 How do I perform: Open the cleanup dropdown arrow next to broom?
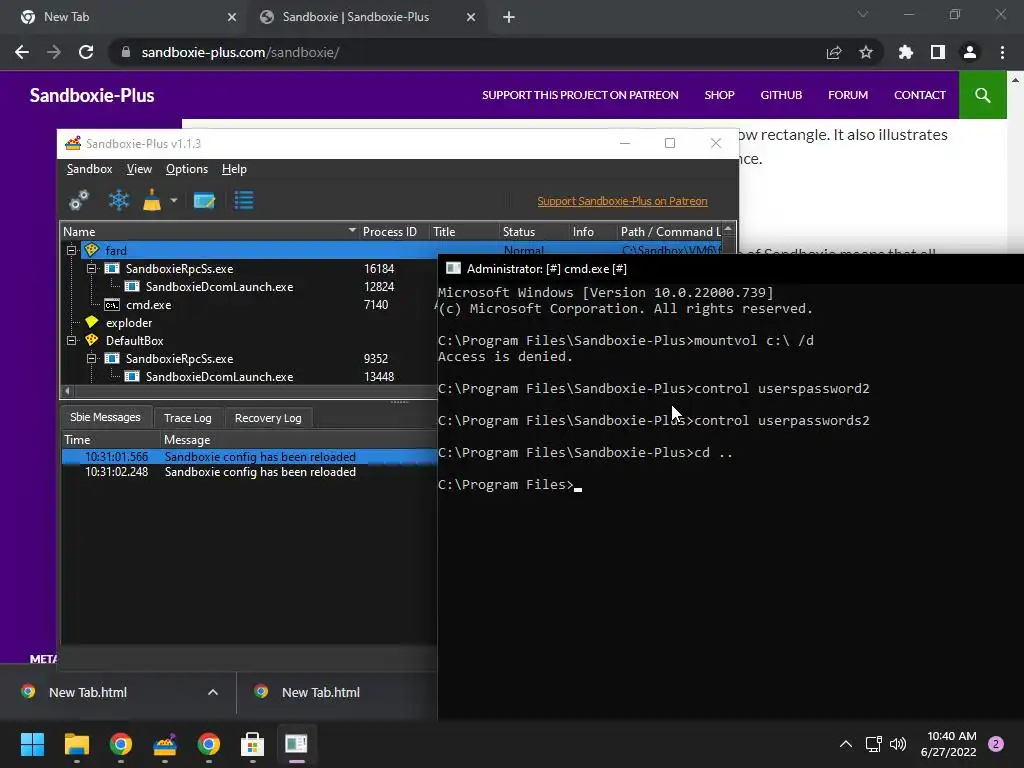(x=174, y=200)
